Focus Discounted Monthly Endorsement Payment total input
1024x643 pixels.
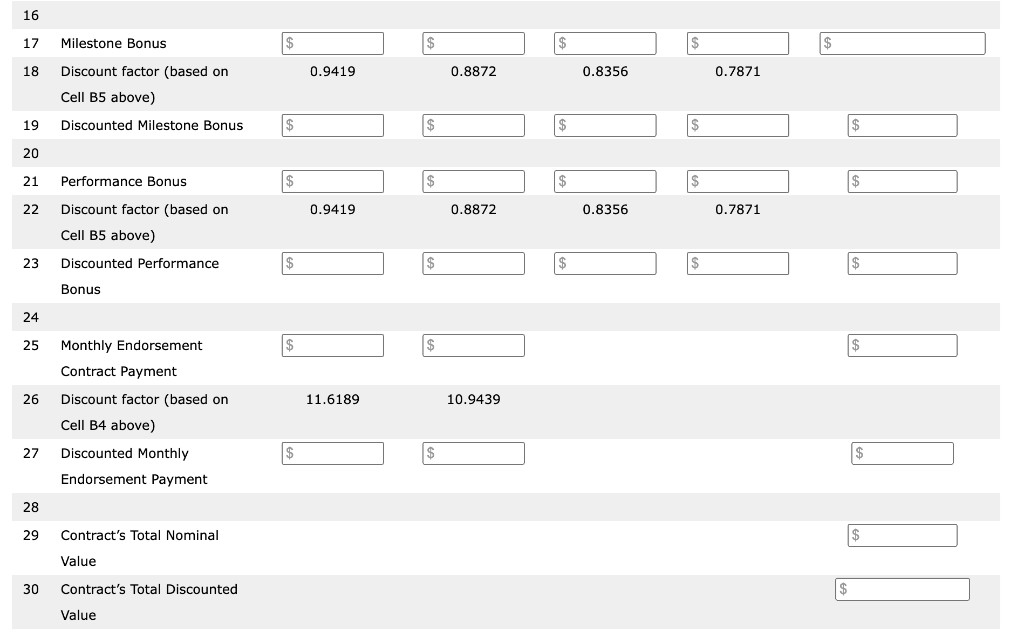(x=902, y=454)
